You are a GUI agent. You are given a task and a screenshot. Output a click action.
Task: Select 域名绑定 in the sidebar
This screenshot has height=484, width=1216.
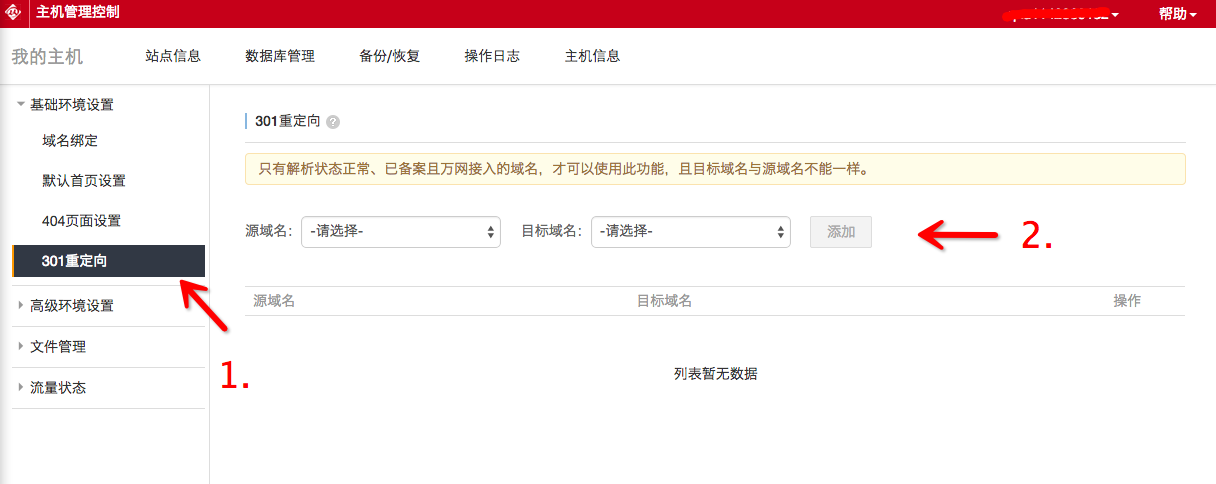point(70,141)
